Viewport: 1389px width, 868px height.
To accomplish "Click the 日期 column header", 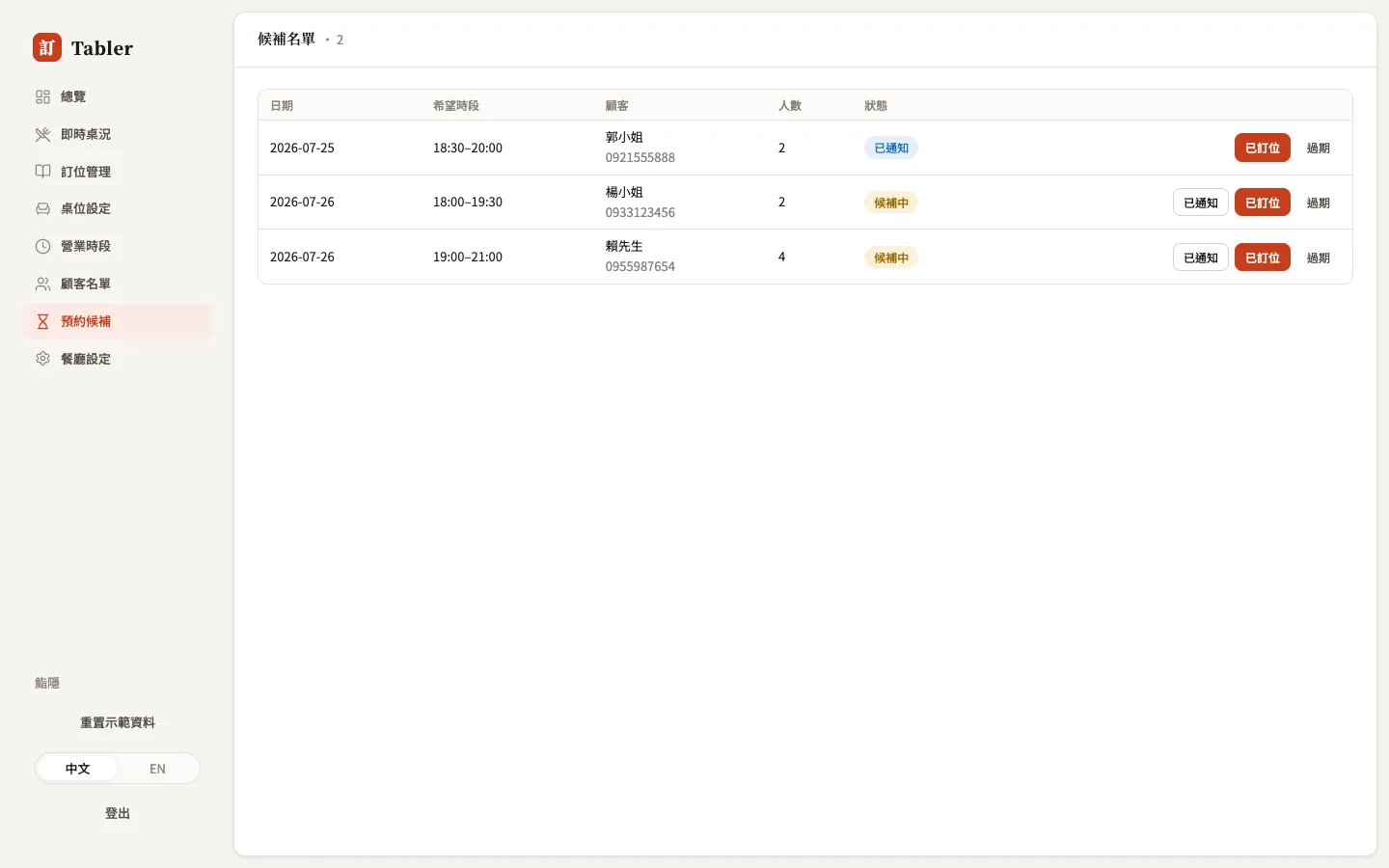I will [x=282, y=106].
